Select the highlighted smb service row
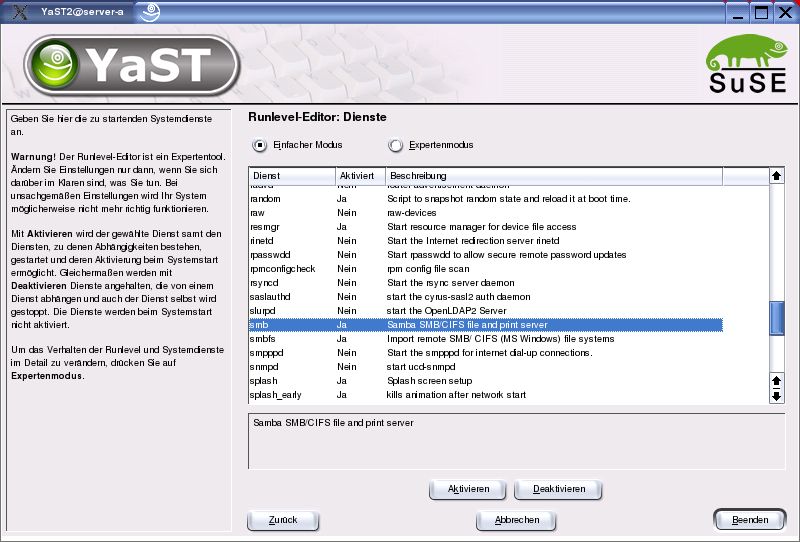This screenshot has width=800, height=542. coord(486,325)
